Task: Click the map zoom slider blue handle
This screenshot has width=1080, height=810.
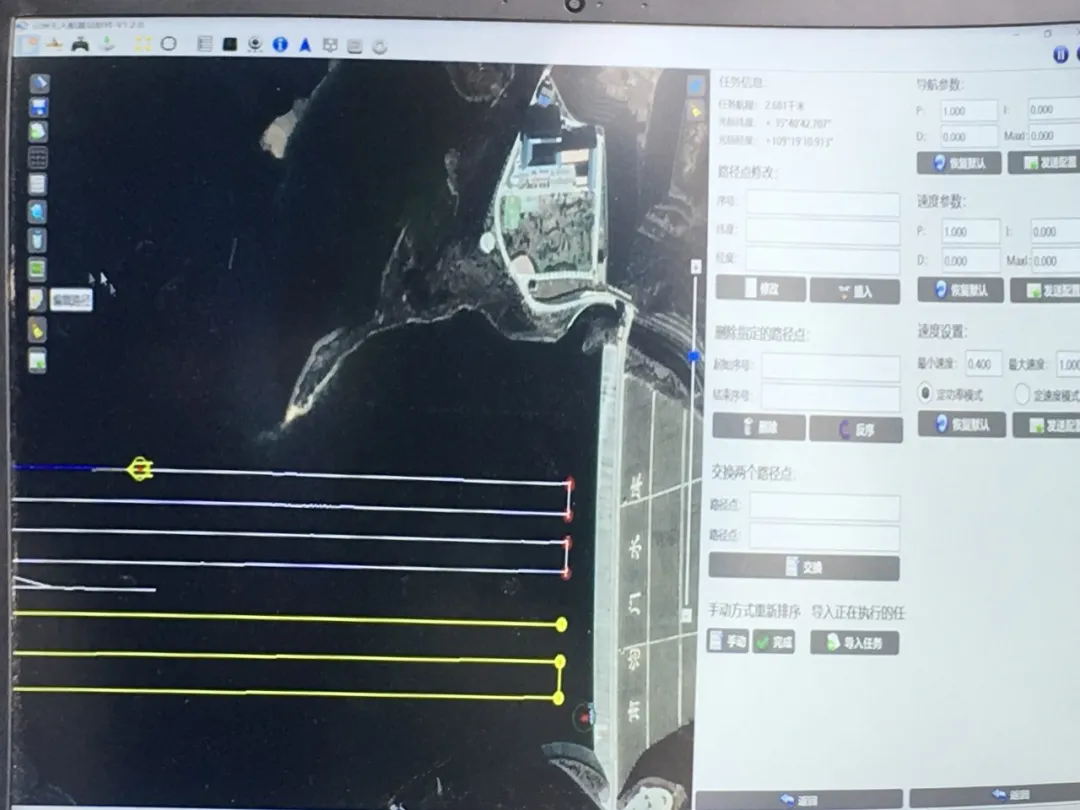Action: (x=694, y=356)
